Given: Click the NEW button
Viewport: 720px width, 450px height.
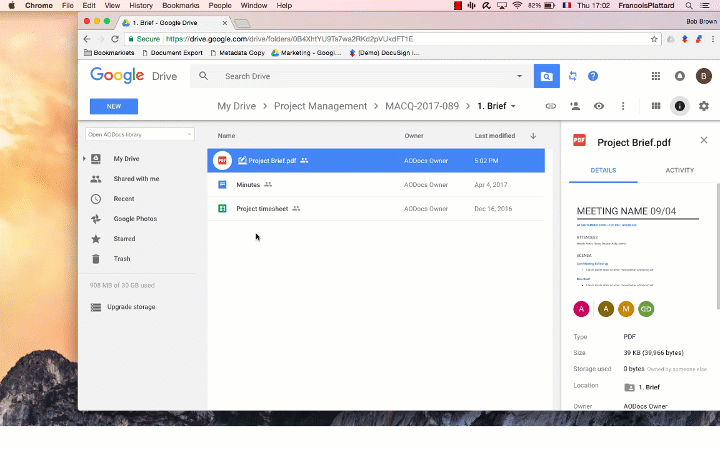Looking at the screenshot, I should [114, 106].
